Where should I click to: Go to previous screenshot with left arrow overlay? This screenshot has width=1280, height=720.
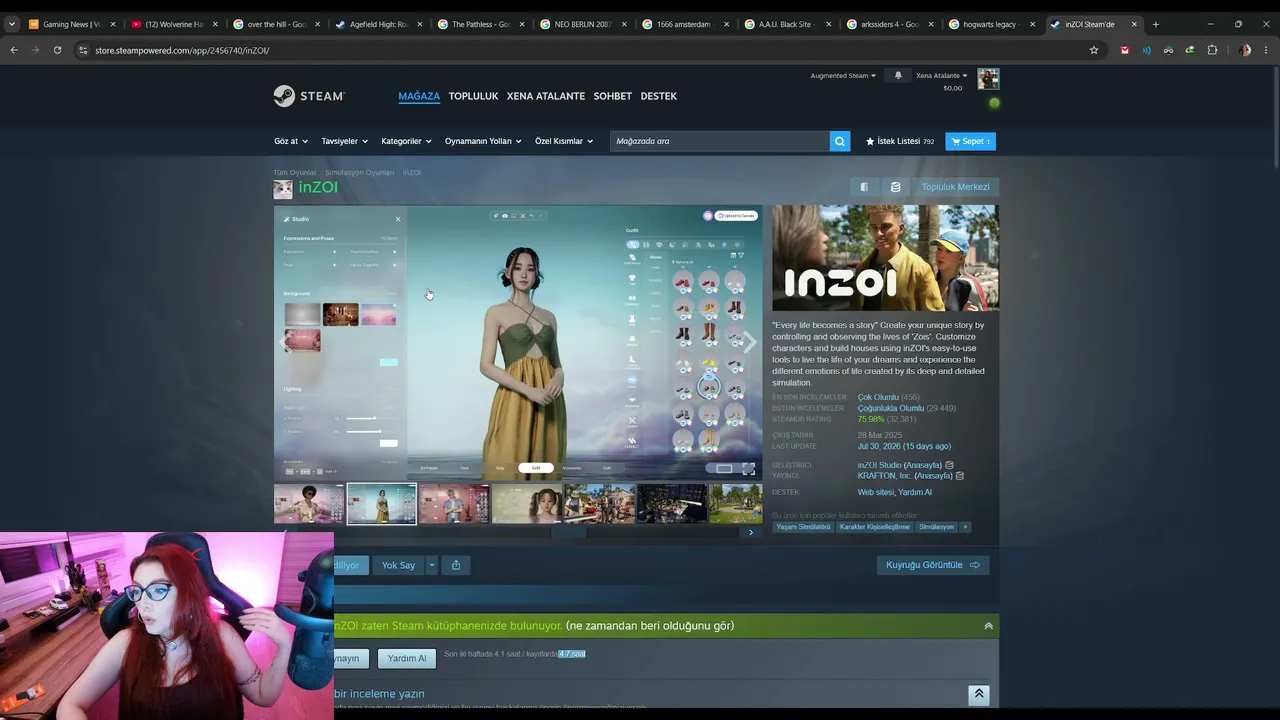(x=285, y=343)
